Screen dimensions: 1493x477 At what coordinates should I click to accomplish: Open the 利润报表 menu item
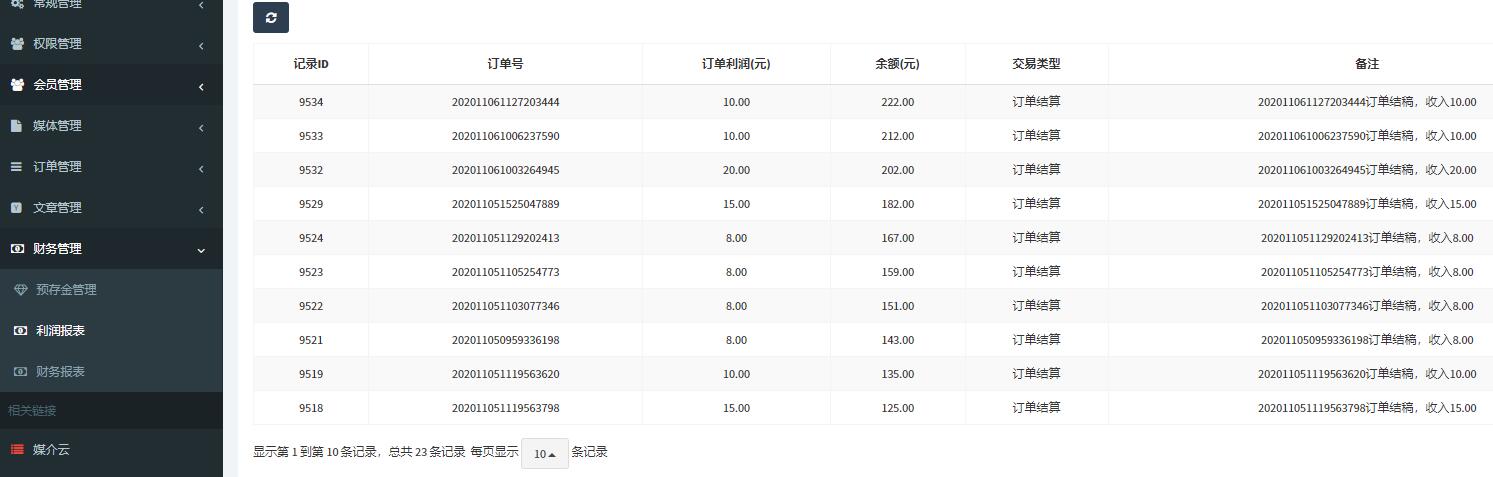(x=60, y=331)
